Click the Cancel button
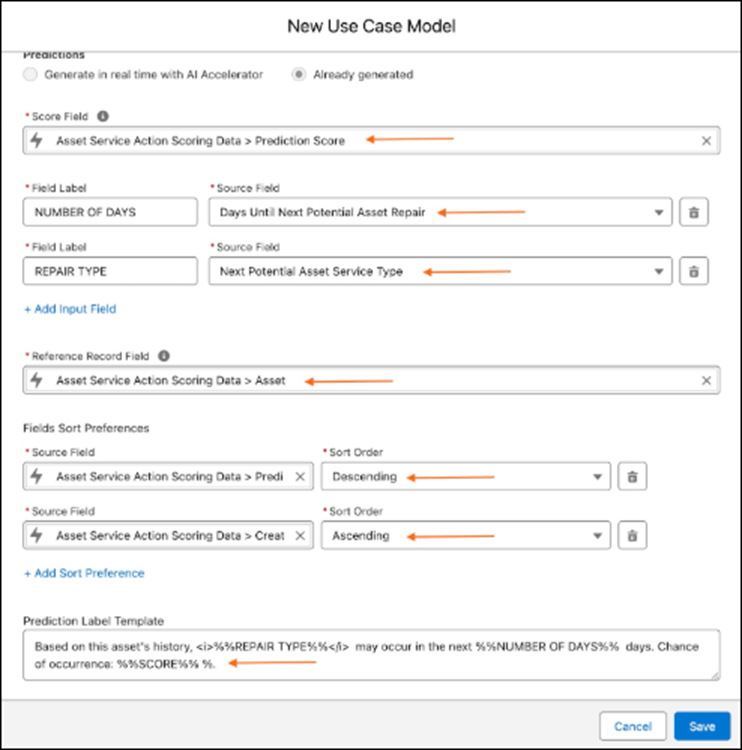This screenshot has width=742, height=750. [x=632, y=726]
